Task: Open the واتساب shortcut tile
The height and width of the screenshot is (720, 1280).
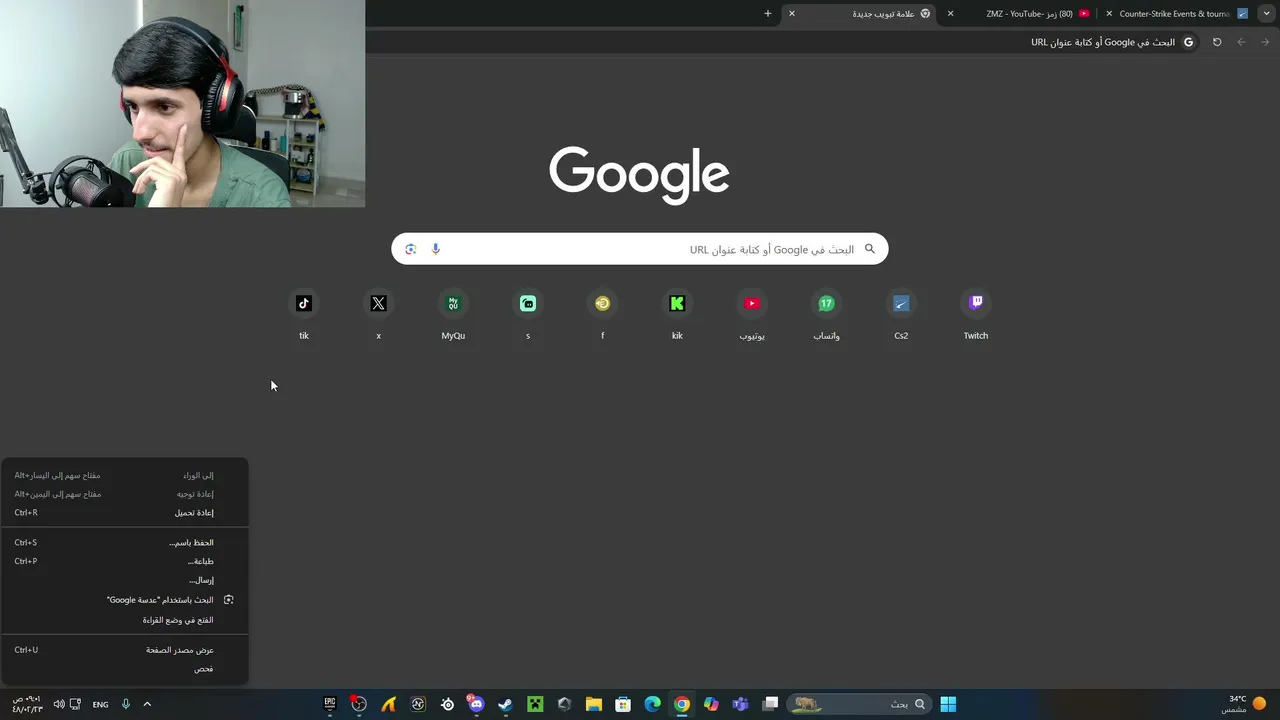Action: pos(827,315)
